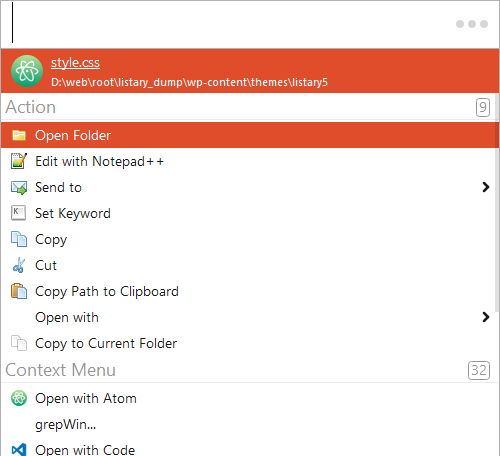
Task: Click the Atom icon beside style.css
Action: pos(27,71)
